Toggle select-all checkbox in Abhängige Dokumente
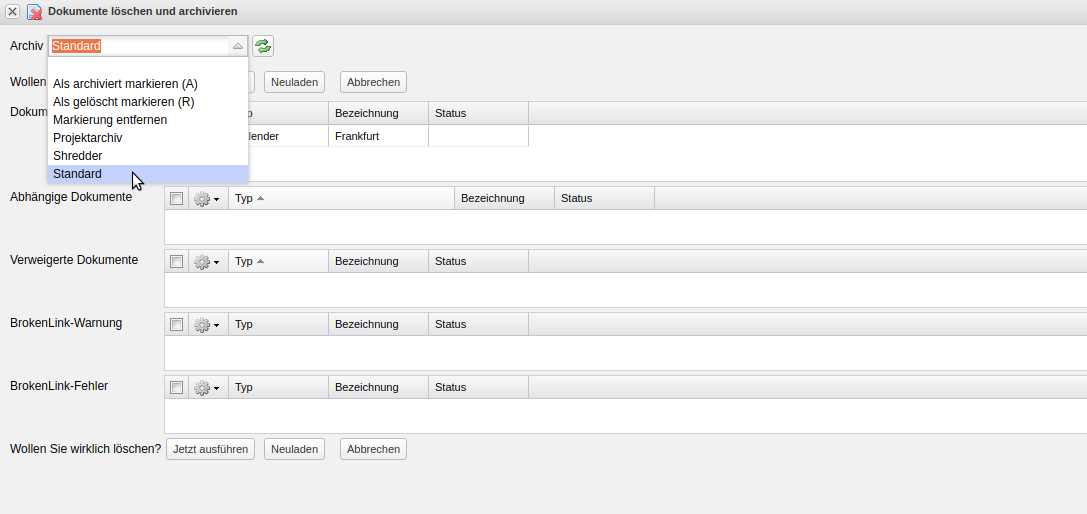Viewport: 1087px width, 514px height. coord(177,198)
